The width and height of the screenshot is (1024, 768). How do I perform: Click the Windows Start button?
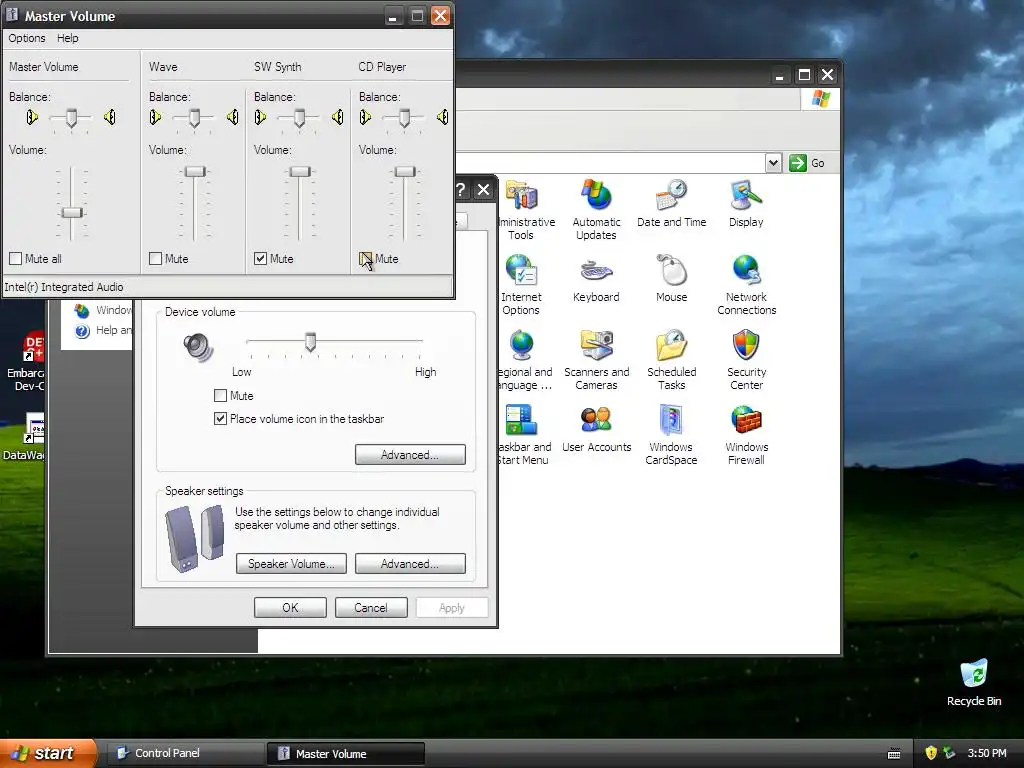48,753
